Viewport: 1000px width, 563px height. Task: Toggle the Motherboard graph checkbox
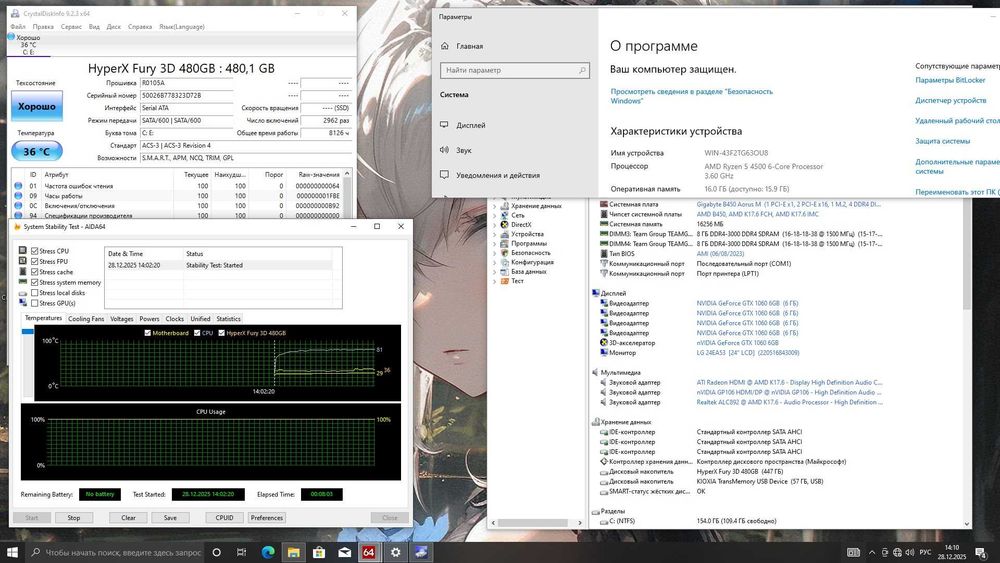tap(148, 333)
